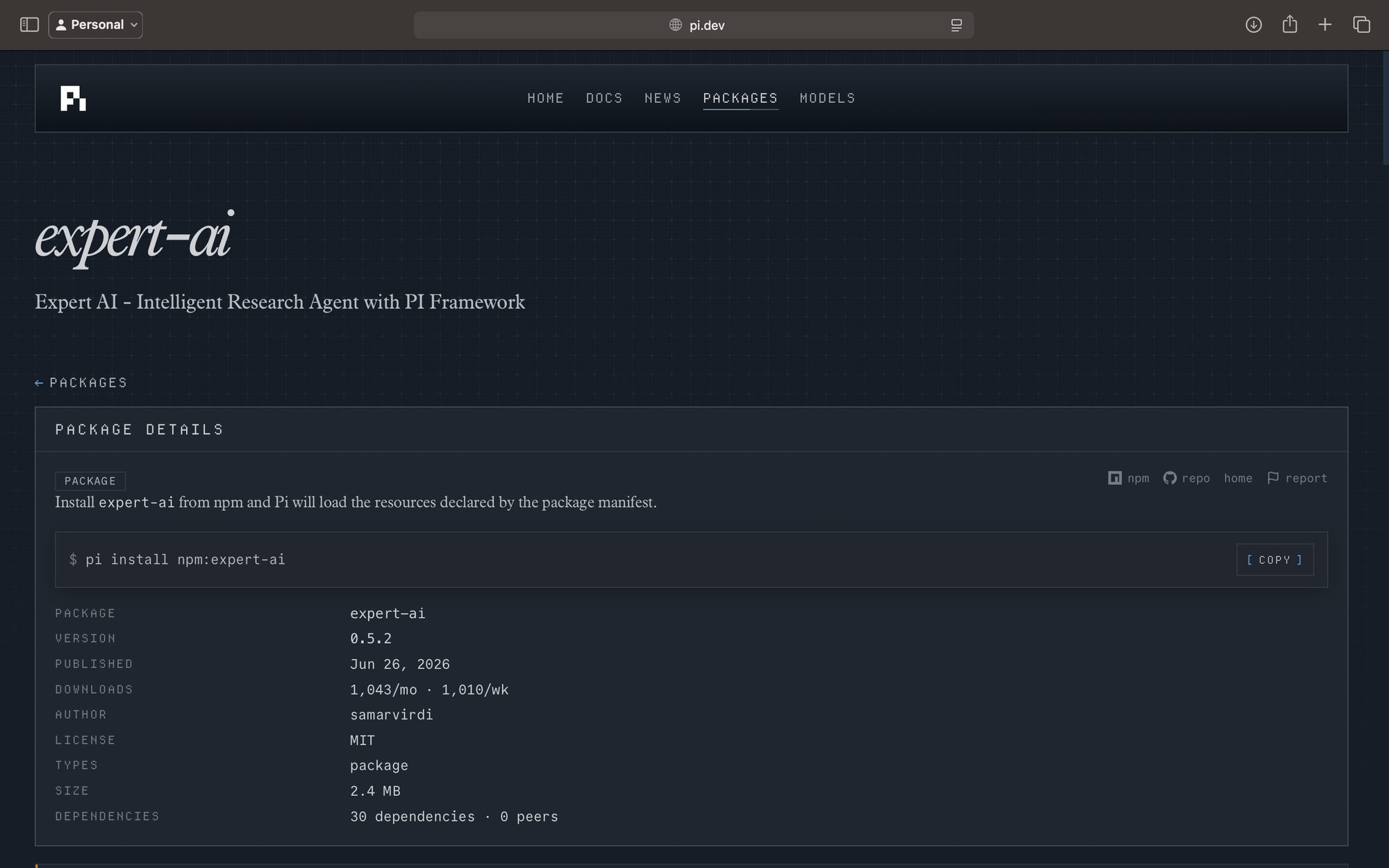Screen dimensions: 1389x868
Task: Open the npm link with npm icon
Action: (x=1129, y=478)
